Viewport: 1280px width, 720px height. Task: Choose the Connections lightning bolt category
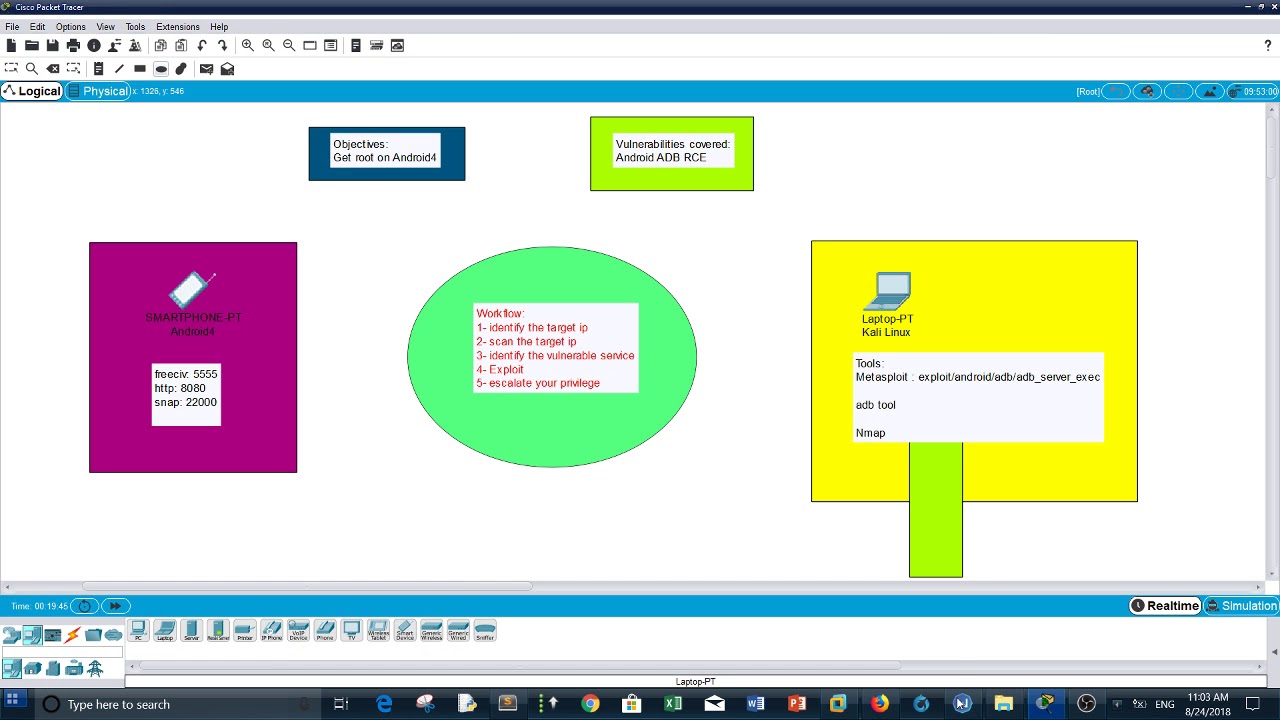tap(73, 635)
